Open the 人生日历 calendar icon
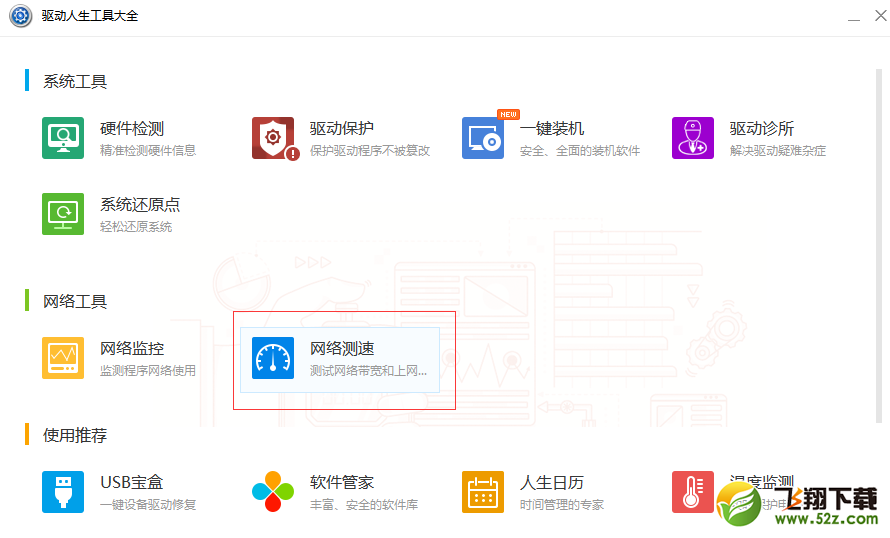The width and height of the screenshot is (890, 538). (483, 492)
